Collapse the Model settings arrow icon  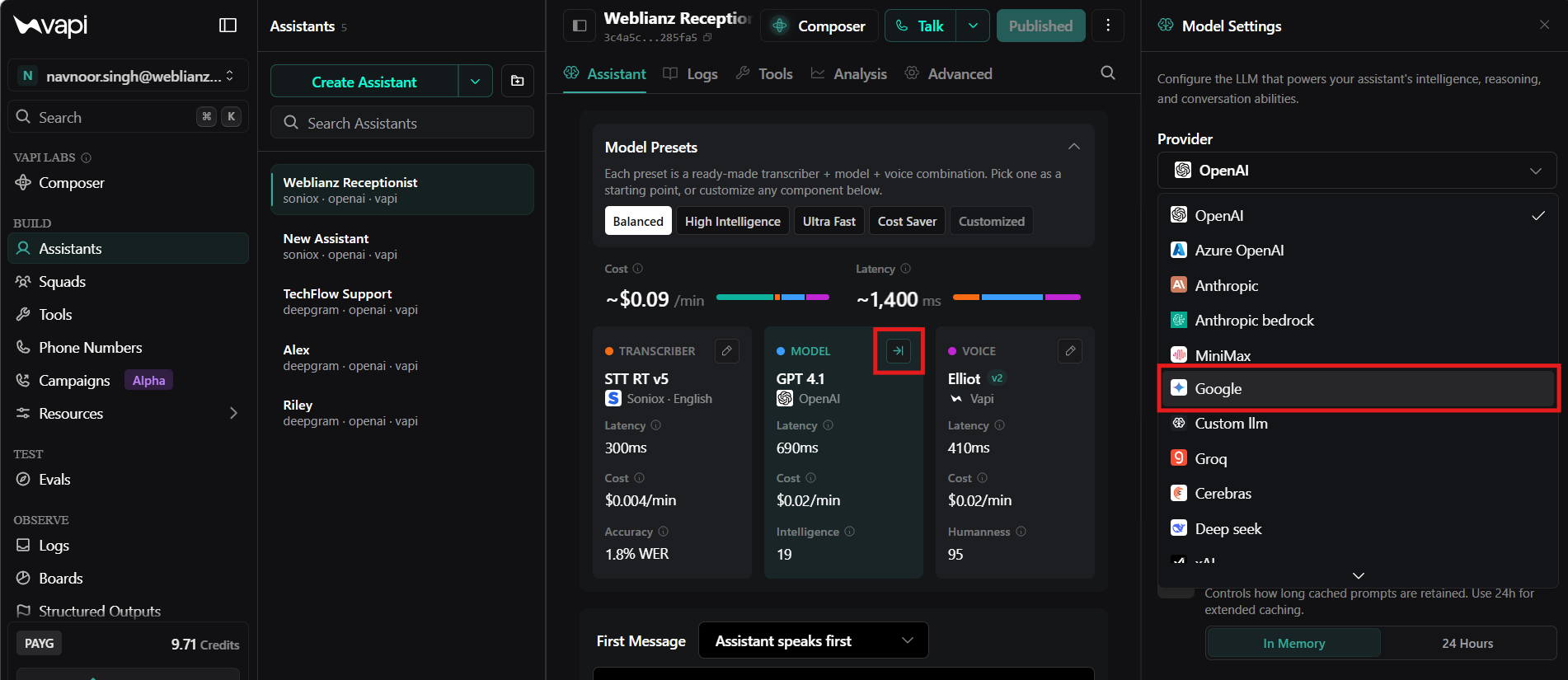[x=899, y=351]
